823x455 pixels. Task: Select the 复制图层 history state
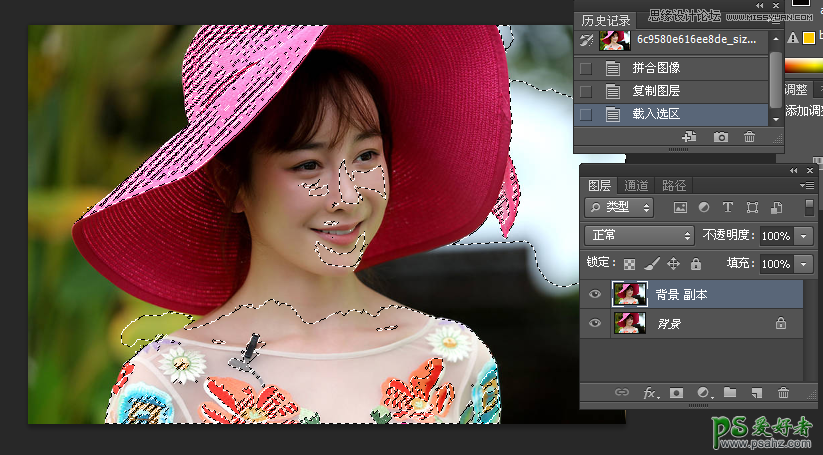click(x=656, y=91)
